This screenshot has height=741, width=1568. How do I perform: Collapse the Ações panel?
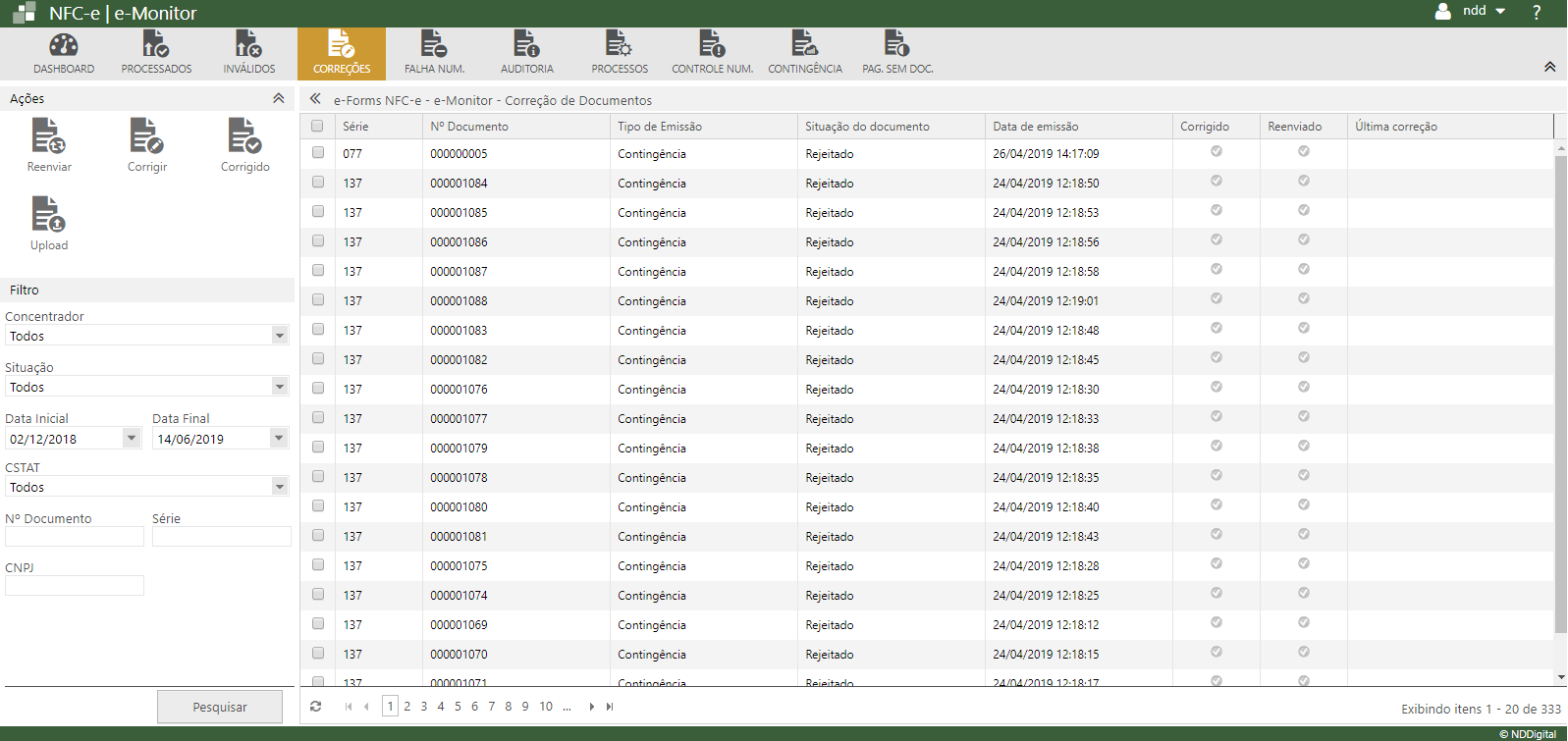pyautogui.click(x=279, y=98)
